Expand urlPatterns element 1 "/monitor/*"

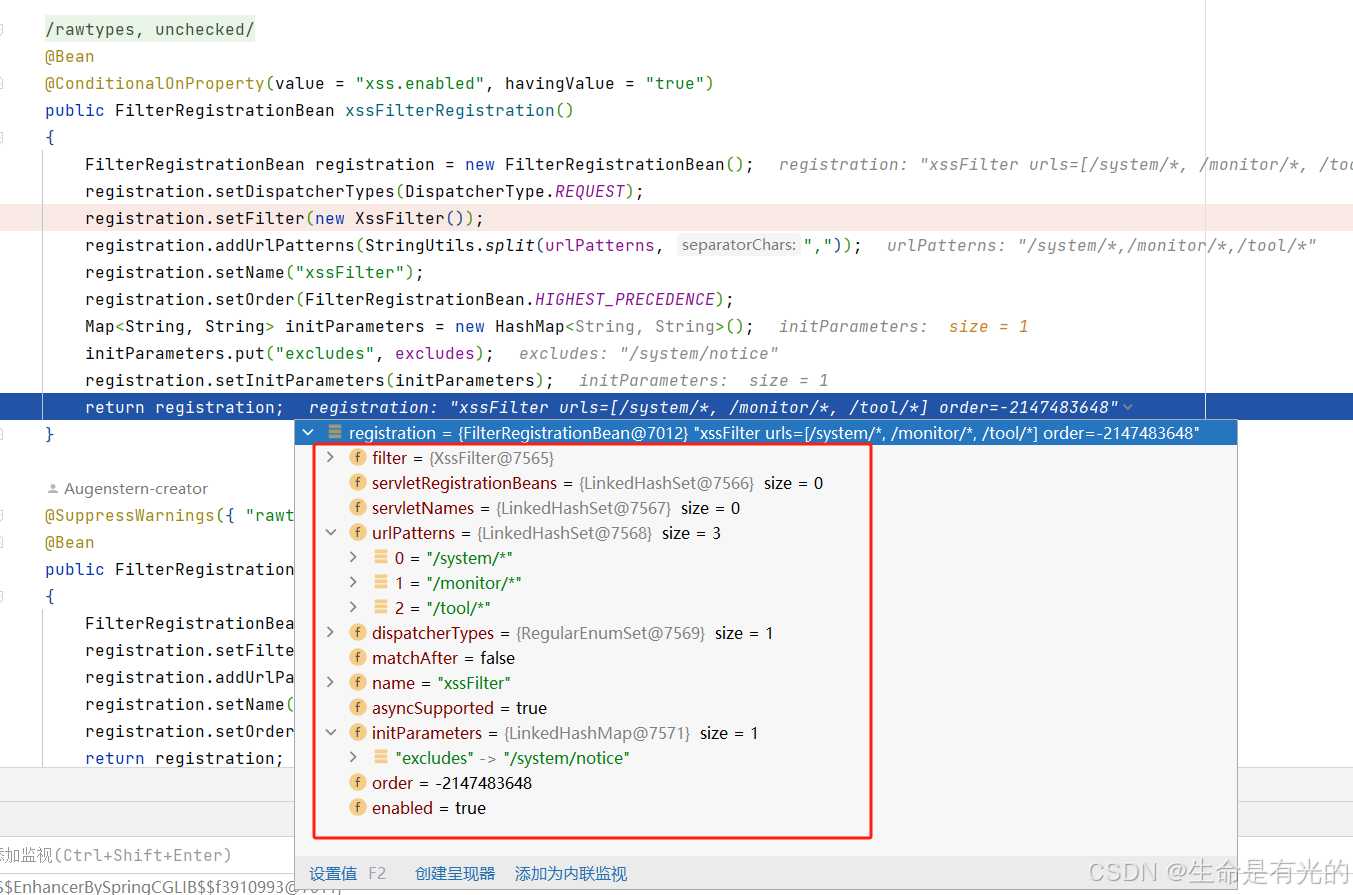353,583
